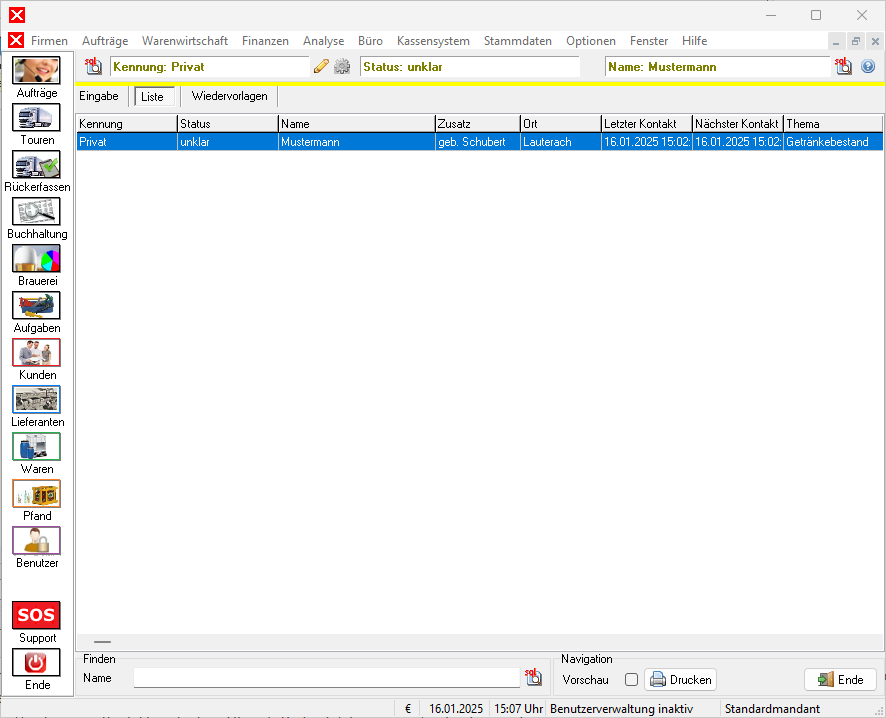Open the Aufträge sidebar icon
Viewport: 886px width, 718px height.
36,71
